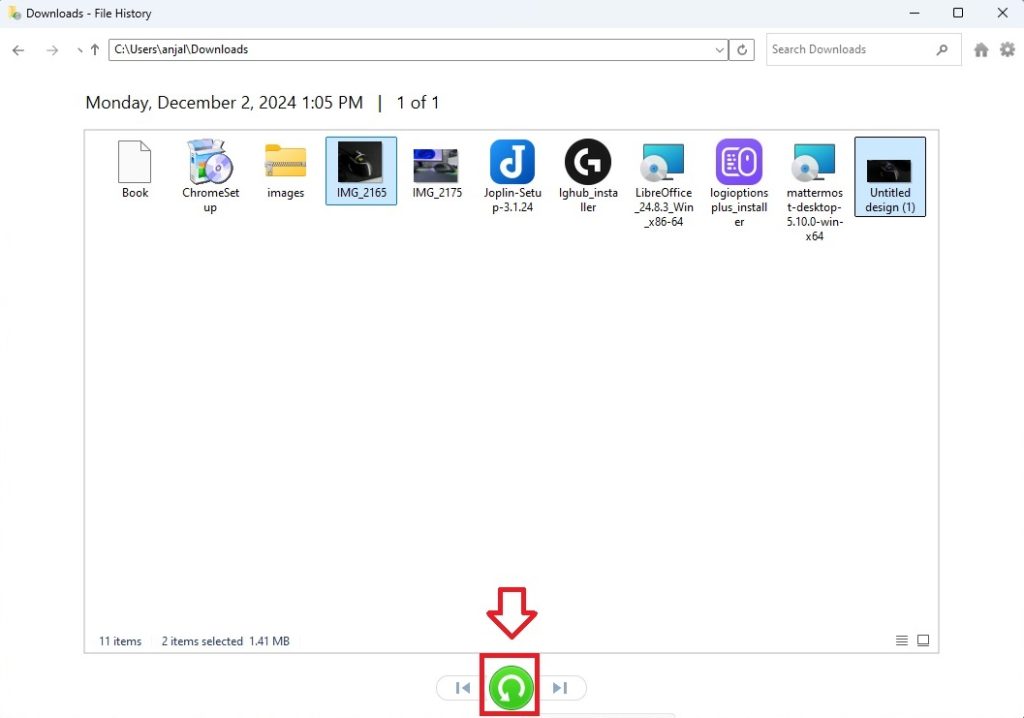Click the File History title bar icon
This screenshot has height=718, width=1024.
(x=14, y=12)
